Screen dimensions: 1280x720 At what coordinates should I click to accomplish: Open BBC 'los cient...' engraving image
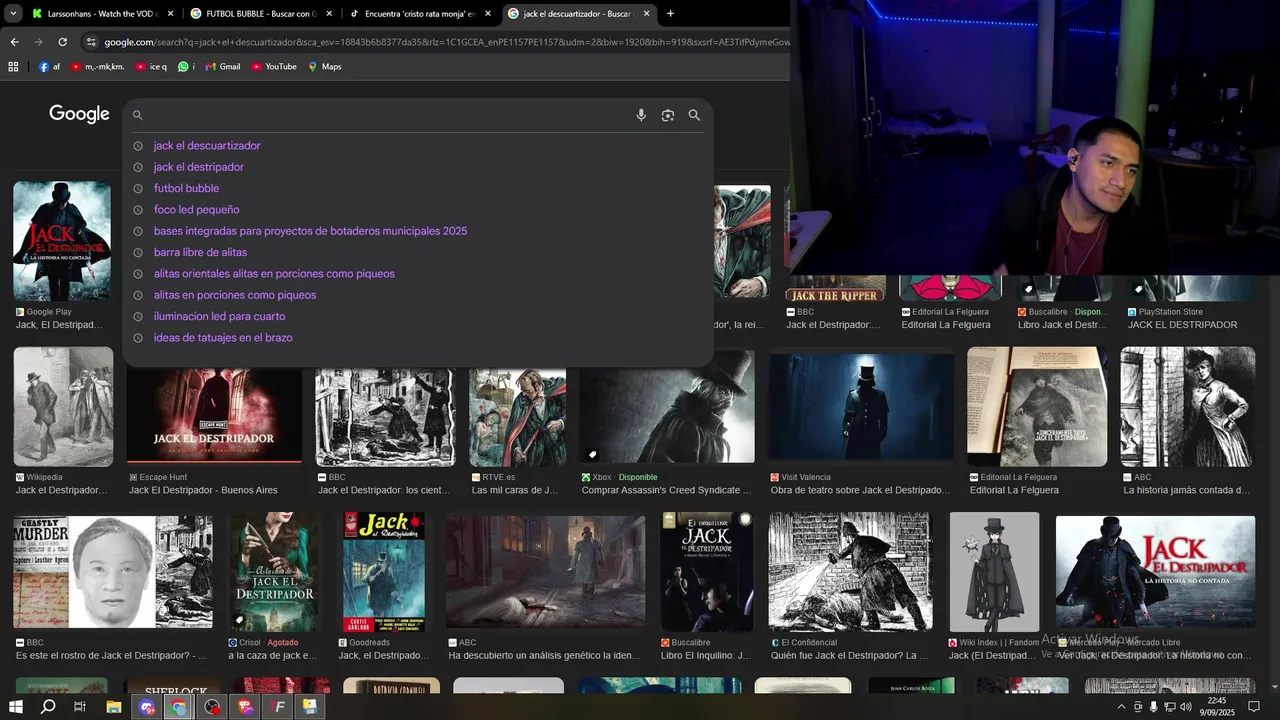[x=385, y=417]
